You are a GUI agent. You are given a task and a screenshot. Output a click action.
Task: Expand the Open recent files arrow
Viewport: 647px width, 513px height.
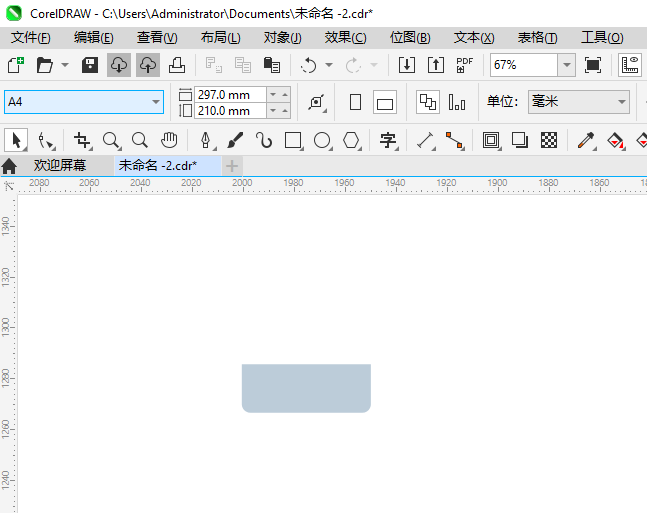(x=65, y=65)
